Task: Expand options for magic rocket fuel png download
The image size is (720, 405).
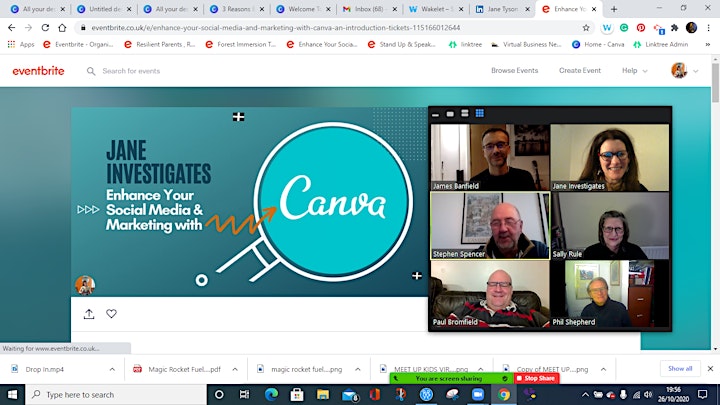Action: [358, 369]
